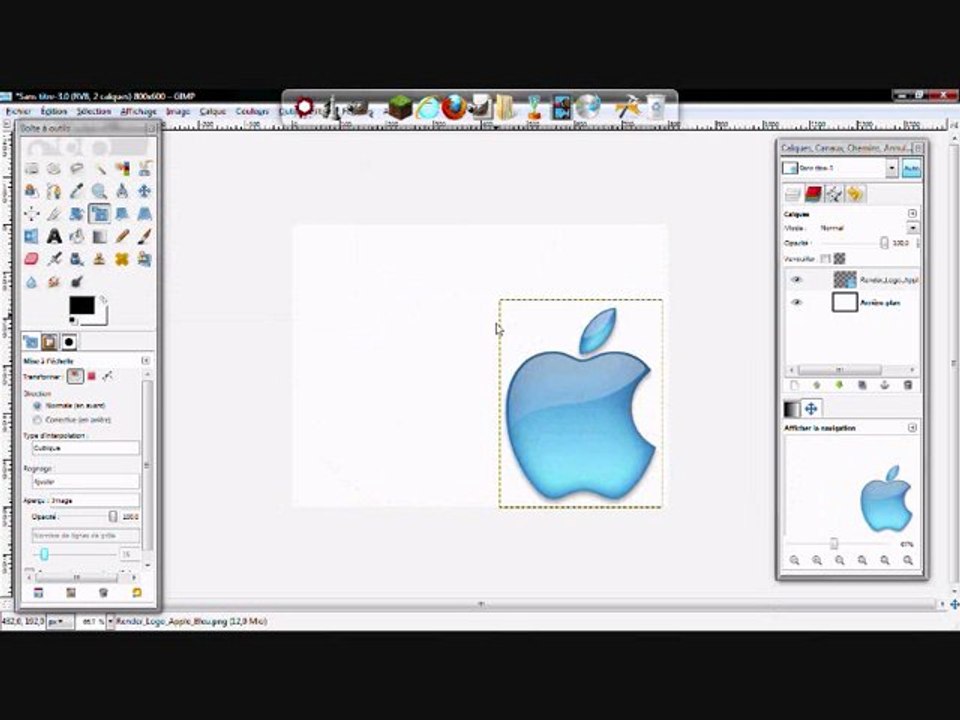Select the Alignment tool
The width and height of the screenshot is (960, 720).
[x=31, y=214]
